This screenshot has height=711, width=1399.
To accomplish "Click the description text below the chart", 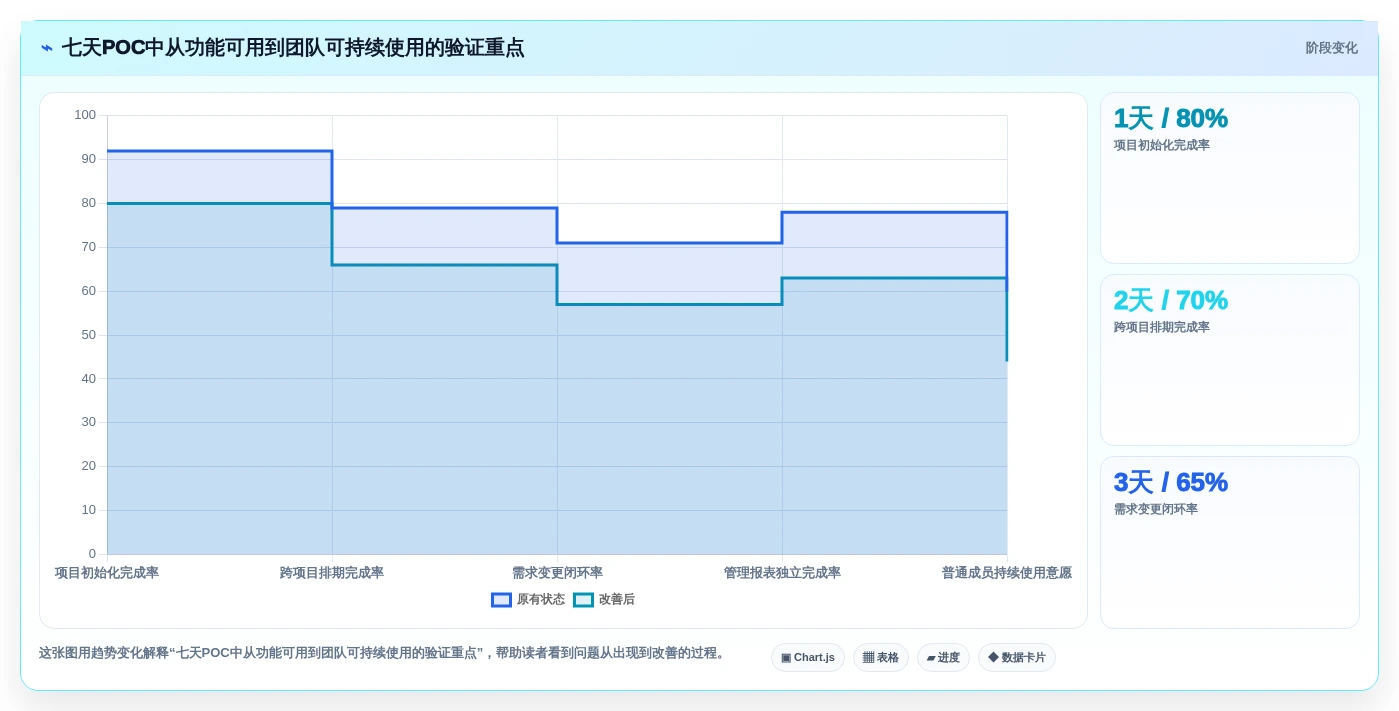I will click(x=383, y=653).
